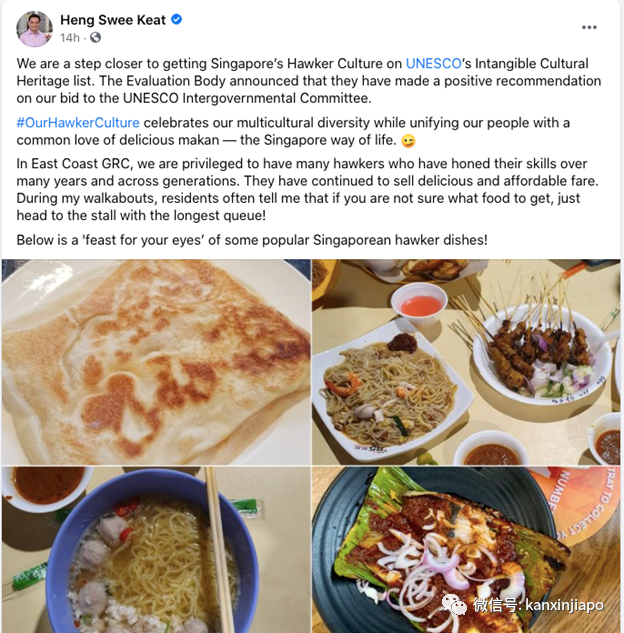Click the post text about East Coast GRC
The height and width of the screenshot is (633, 624).
308,189
